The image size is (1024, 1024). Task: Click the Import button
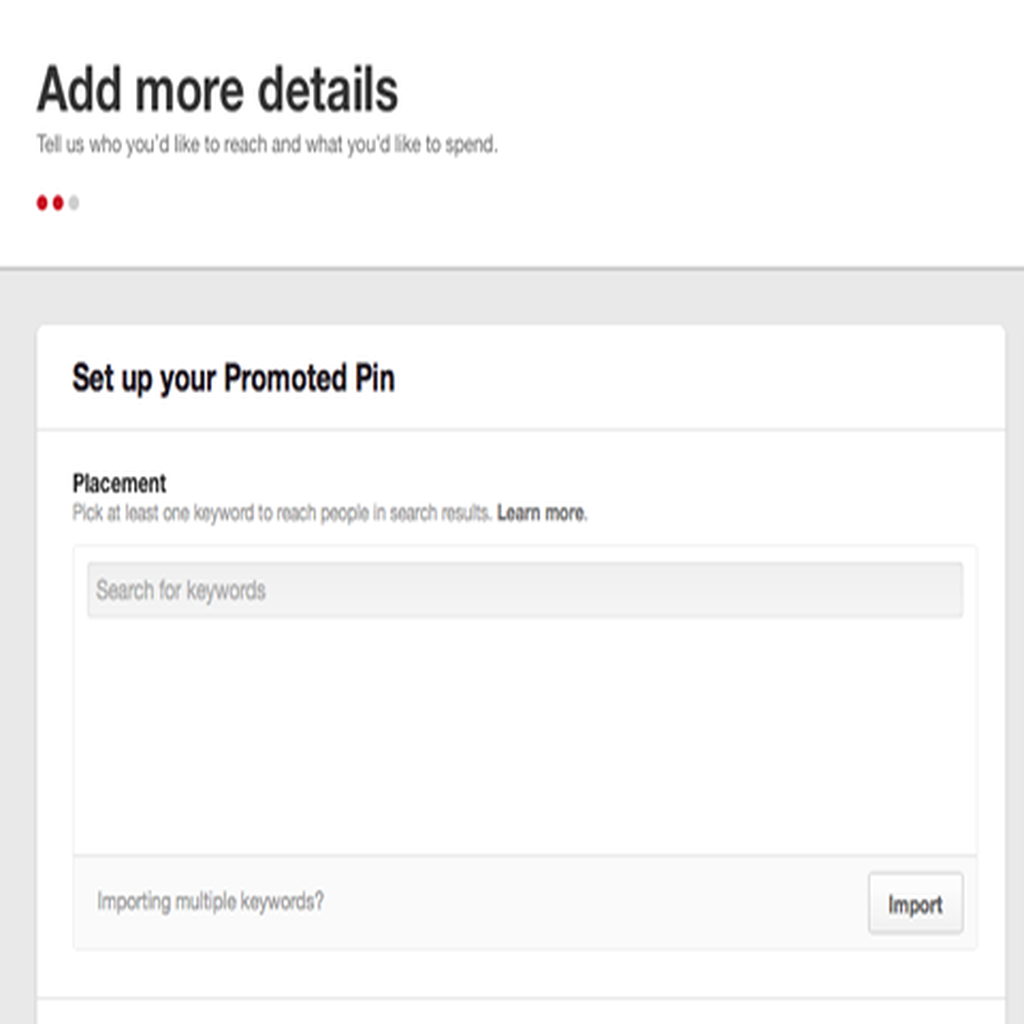click(x=916, y=904)
